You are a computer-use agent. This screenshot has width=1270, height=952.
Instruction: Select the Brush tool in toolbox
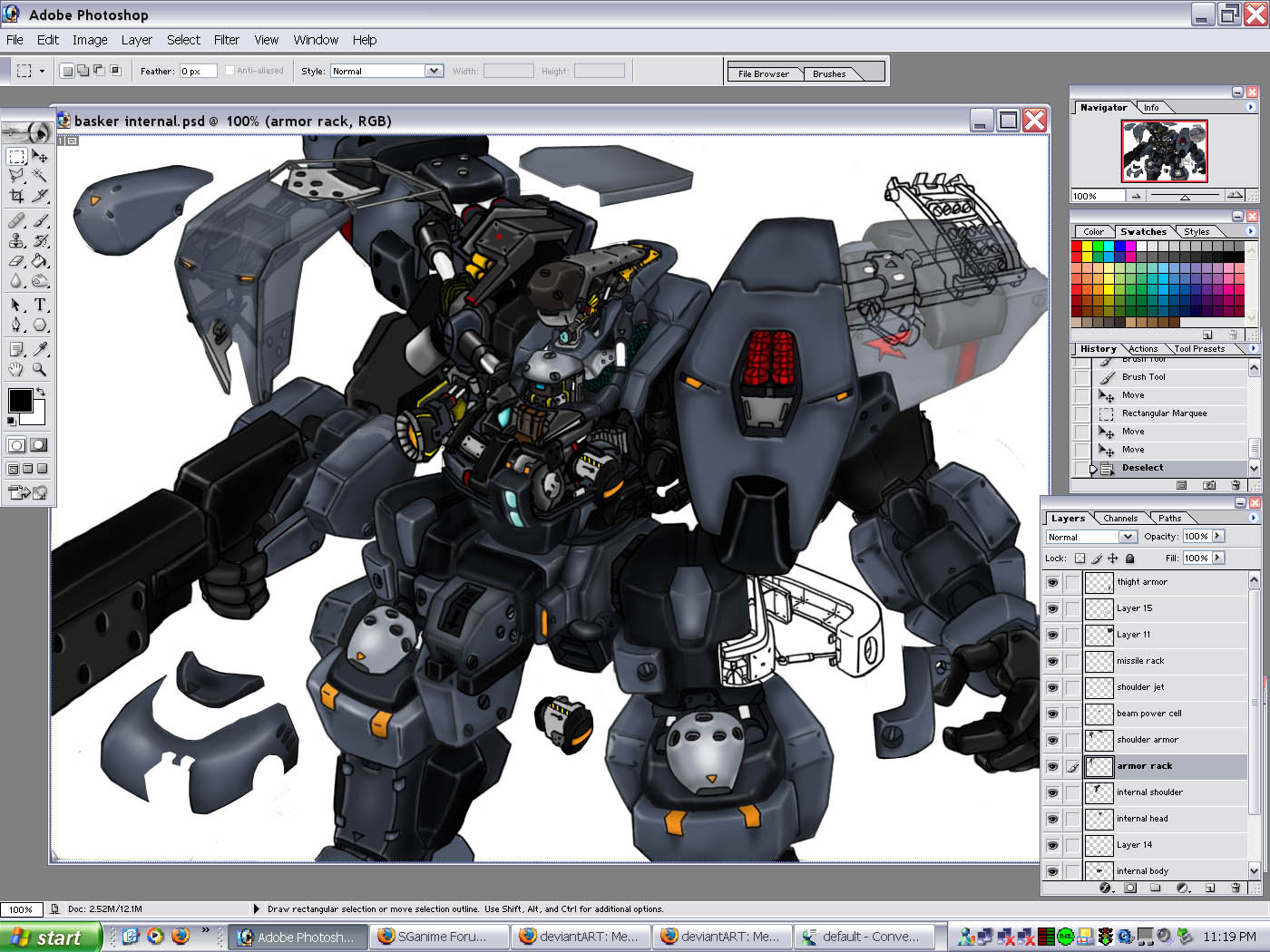[40, 220]
